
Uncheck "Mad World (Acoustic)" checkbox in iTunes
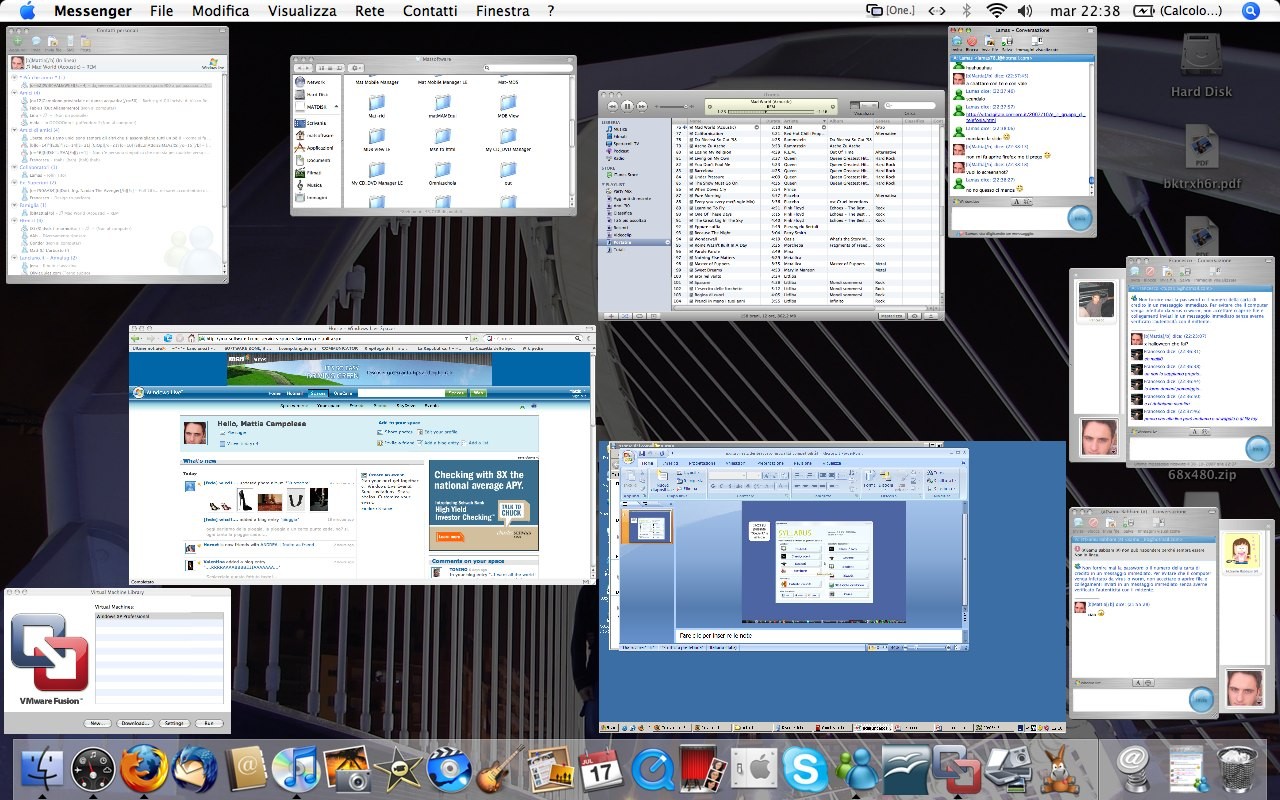coord(691,127)
